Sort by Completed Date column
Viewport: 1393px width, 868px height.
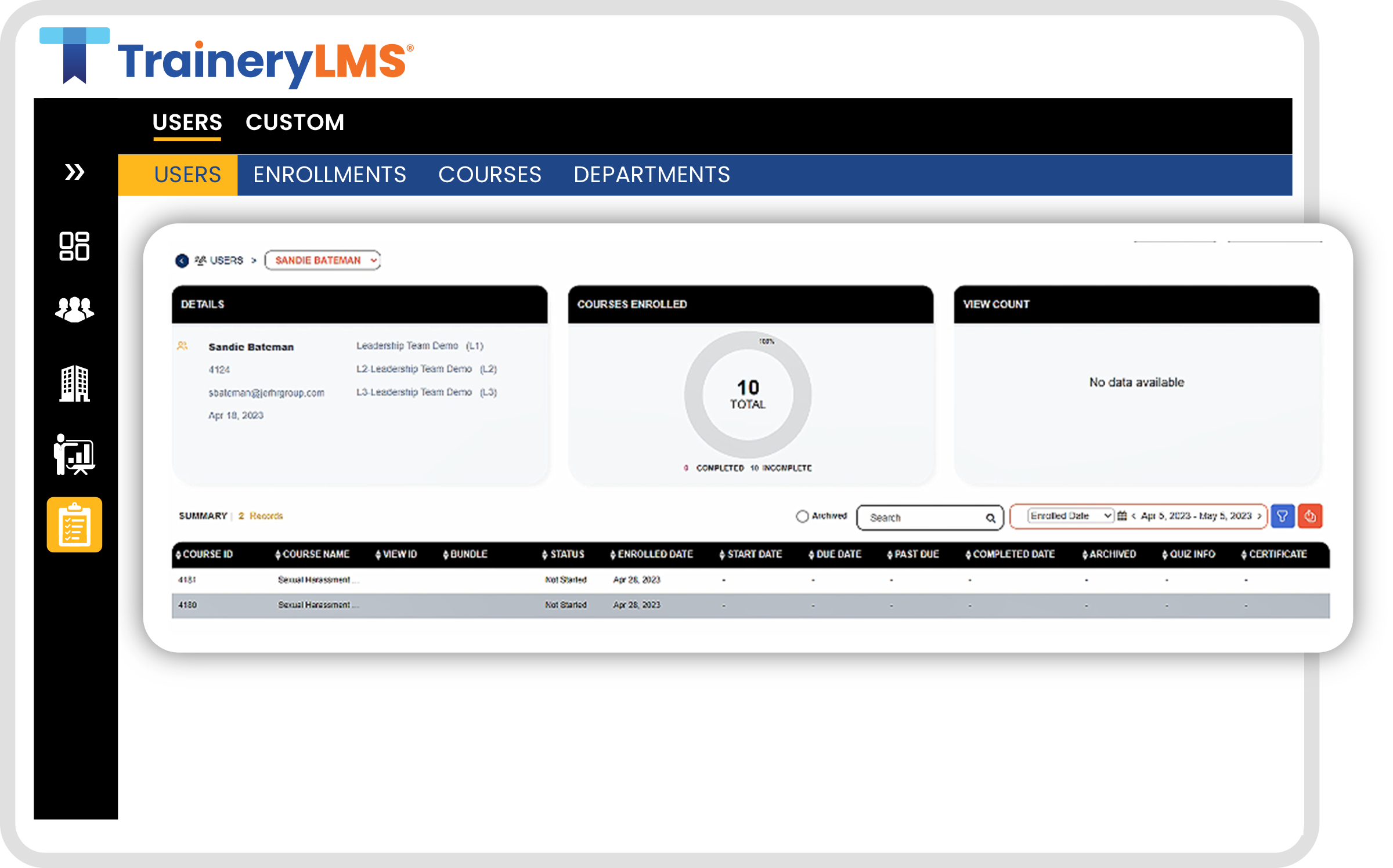tap(1010, 554)
